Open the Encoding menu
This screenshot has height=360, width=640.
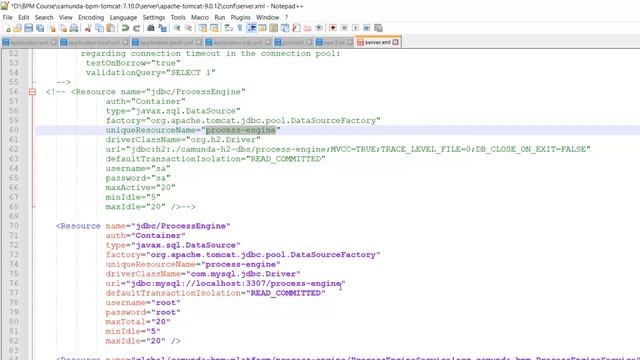[91, 18]
